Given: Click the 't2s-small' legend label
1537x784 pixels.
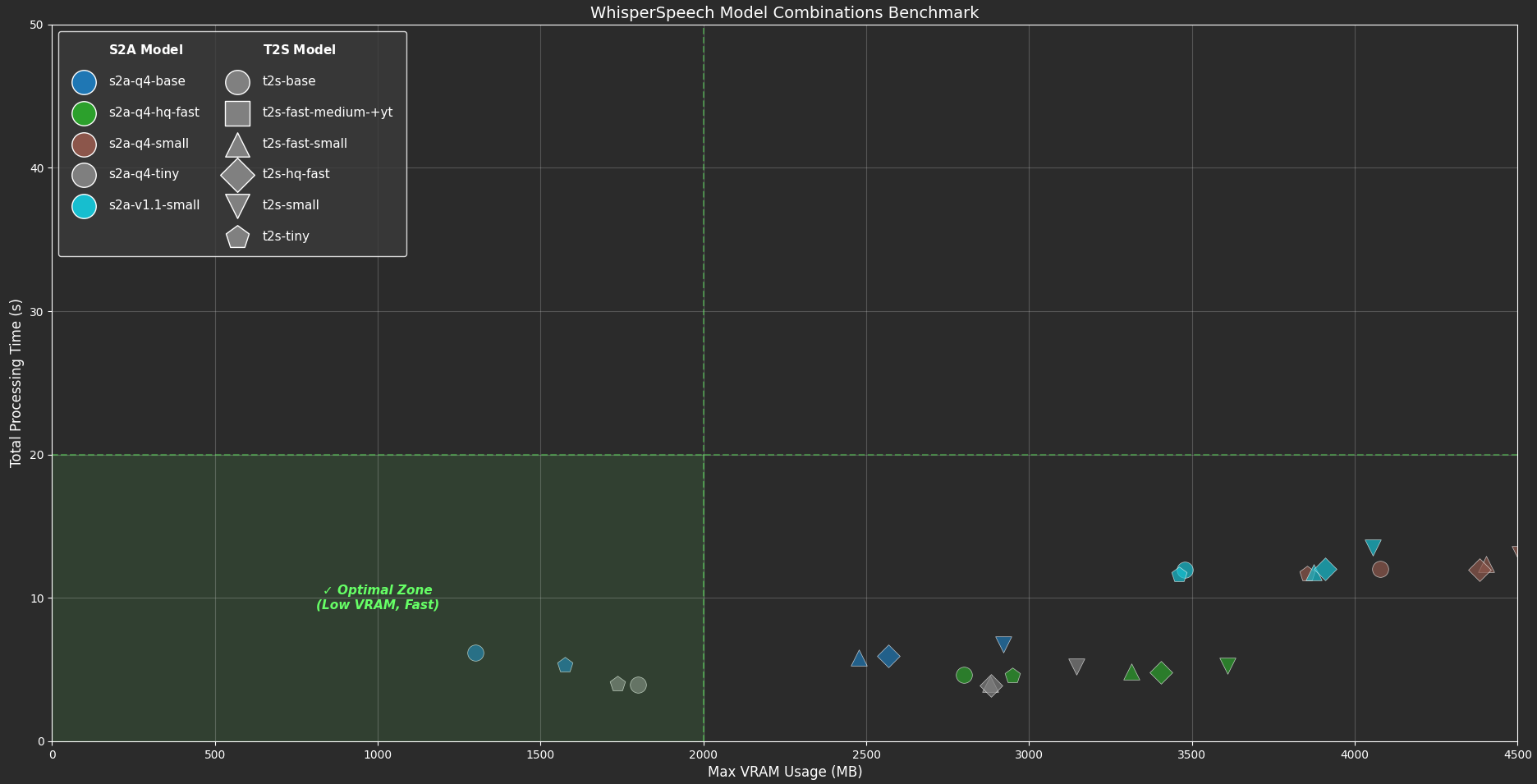Looking at the screenshot, I should (x=291, y=205).
